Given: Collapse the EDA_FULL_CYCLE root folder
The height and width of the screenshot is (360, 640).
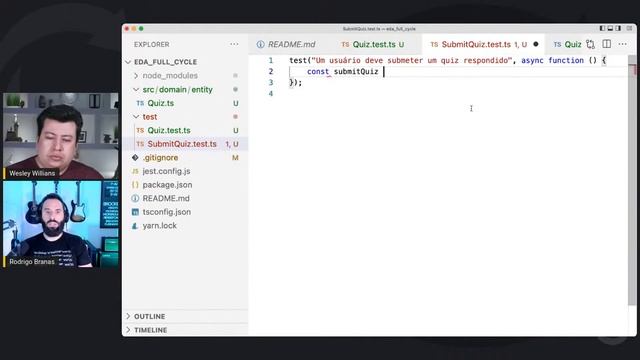Looking at the screenshot, I should pyautogui.click(x=128, y=62).
